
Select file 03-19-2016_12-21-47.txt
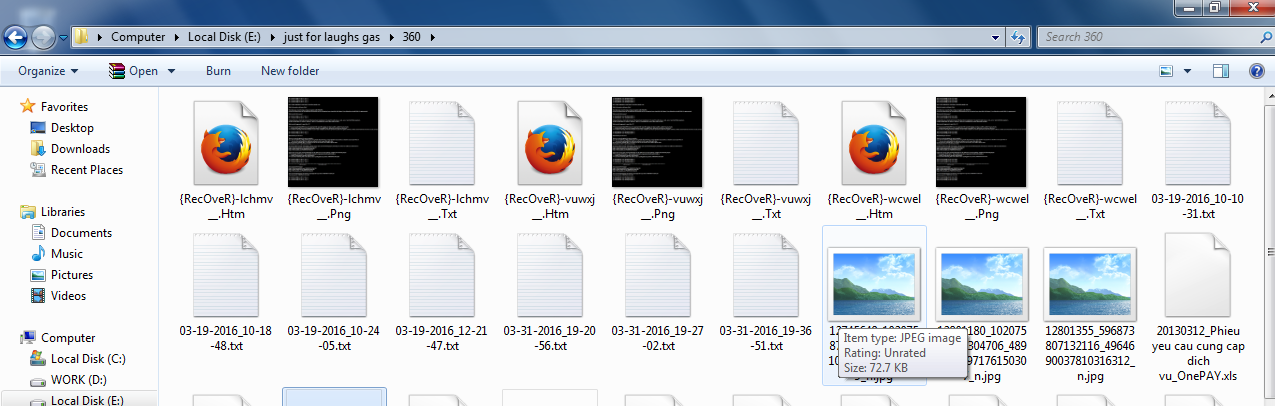coord(441,292)
